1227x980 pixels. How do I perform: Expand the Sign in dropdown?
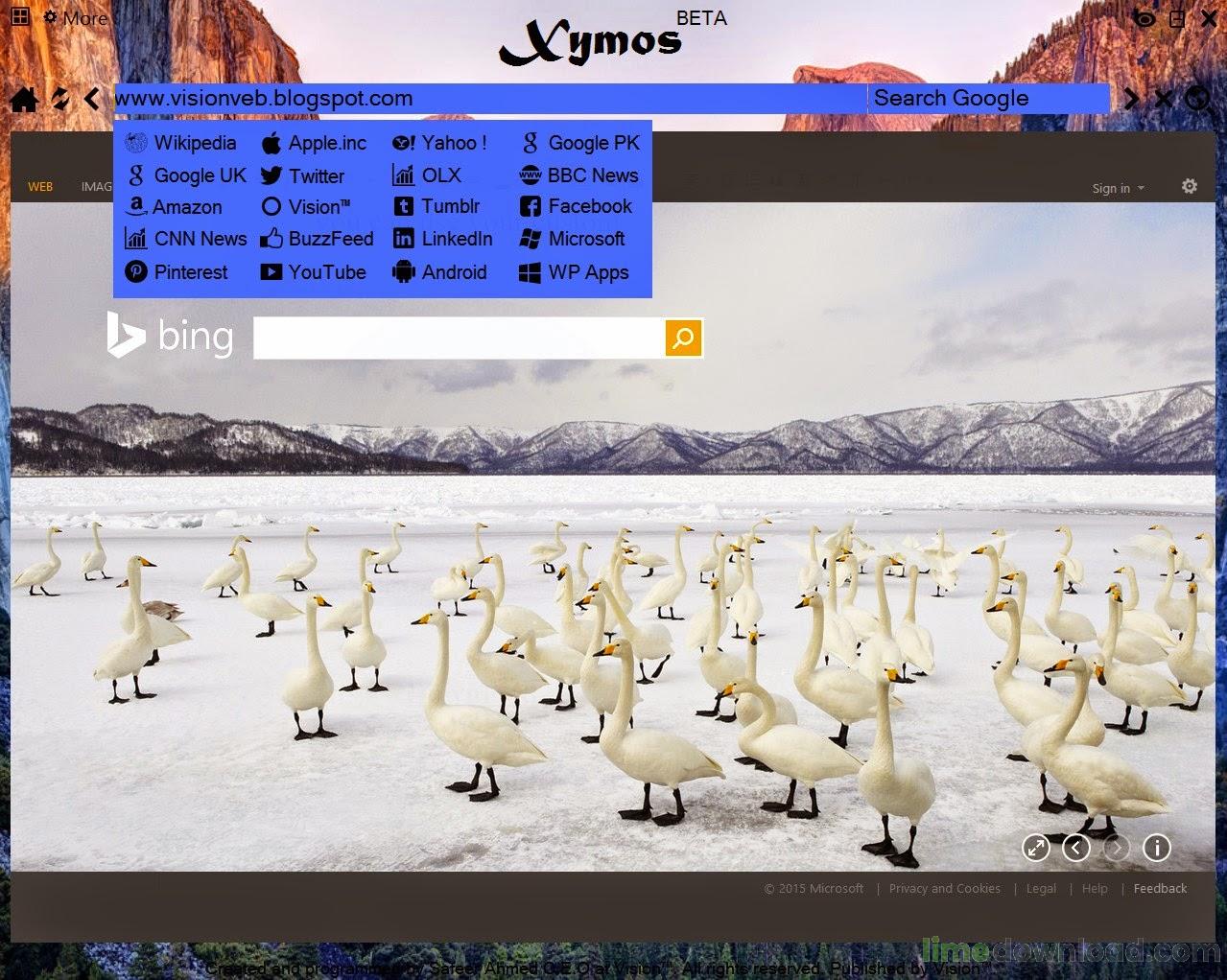tap(1118, 188)
